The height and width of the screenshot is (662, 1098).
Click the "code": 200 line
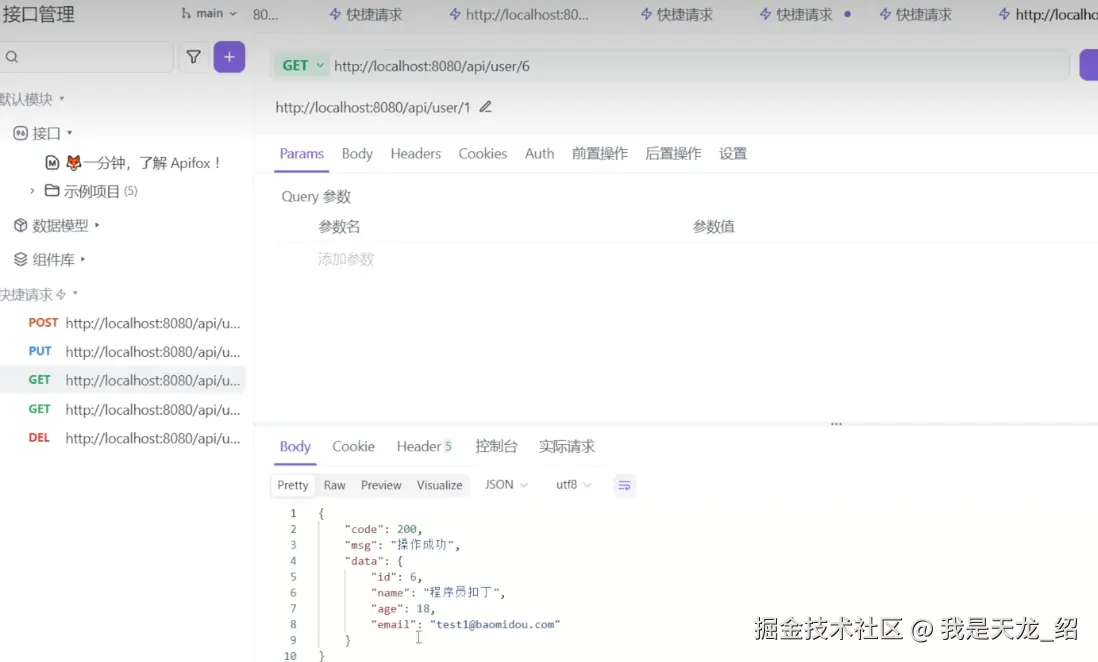(383, 529)
